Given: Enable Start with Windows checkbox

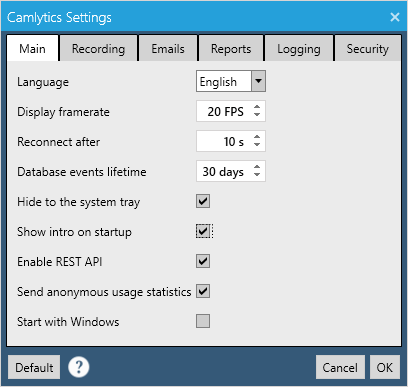Looking at the screenshot, I should click(203, 321).
